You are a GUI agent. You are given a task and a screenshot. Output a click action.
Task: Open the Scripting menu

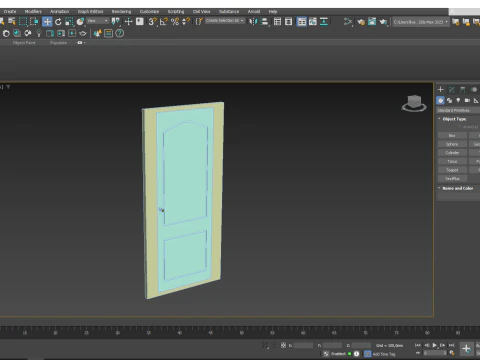point(176,11)
